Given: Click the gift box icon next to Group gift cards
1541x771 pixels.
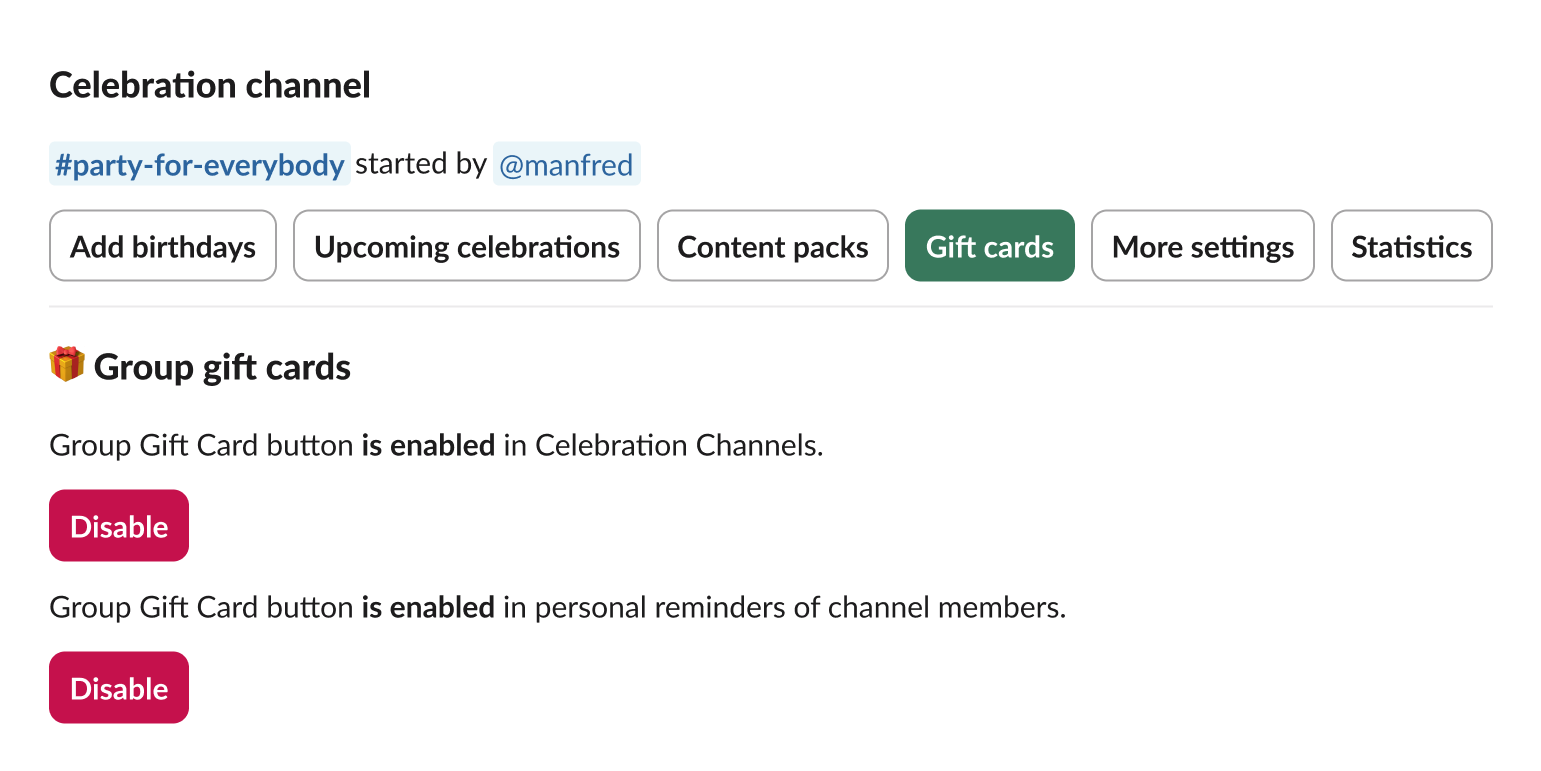Looking at the screenshot, I should pyautogui.click(x=64, y=366).
